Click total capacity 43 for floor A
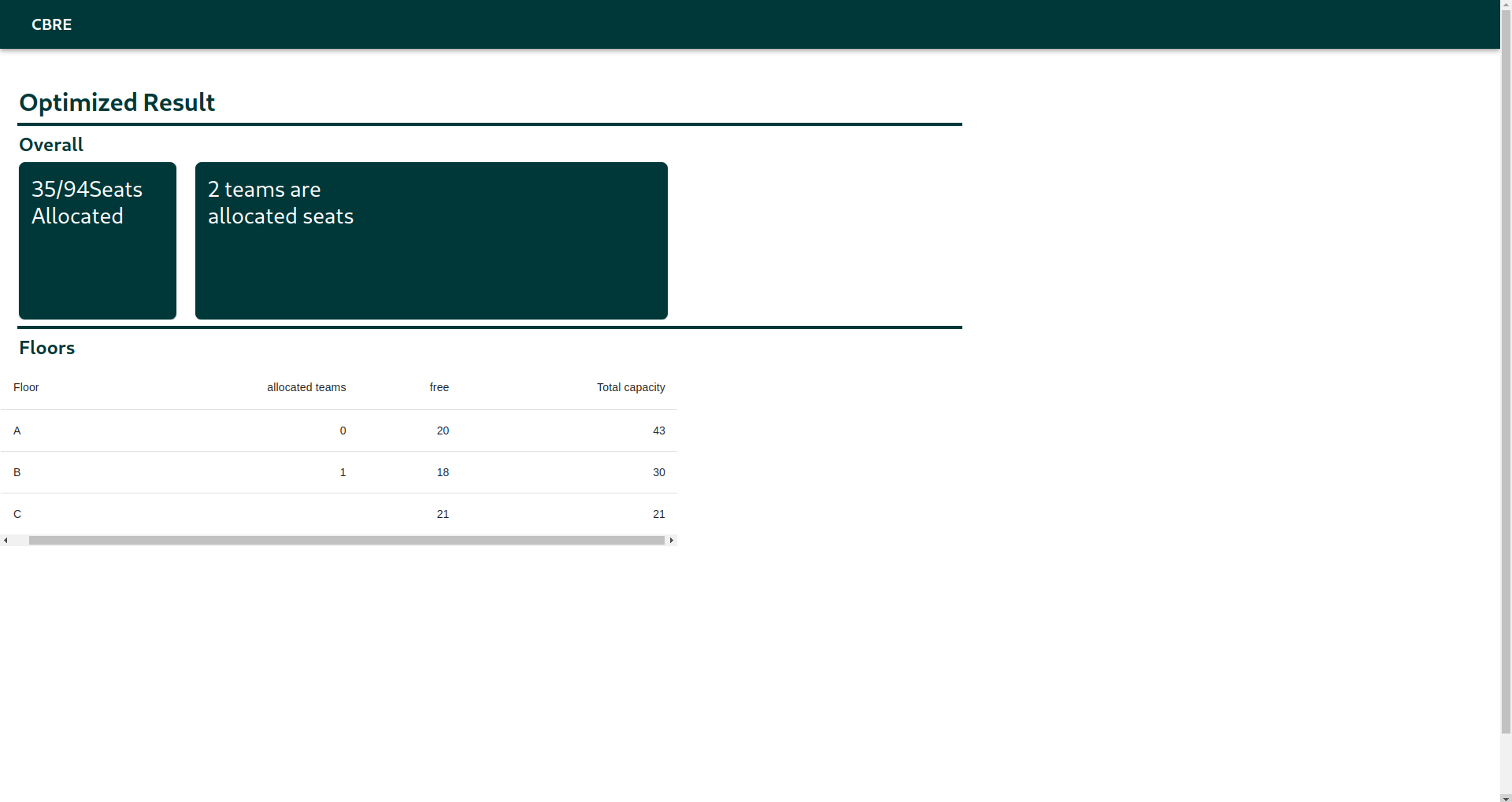The height and width of the screenshot is (802, 1512). 659,431
